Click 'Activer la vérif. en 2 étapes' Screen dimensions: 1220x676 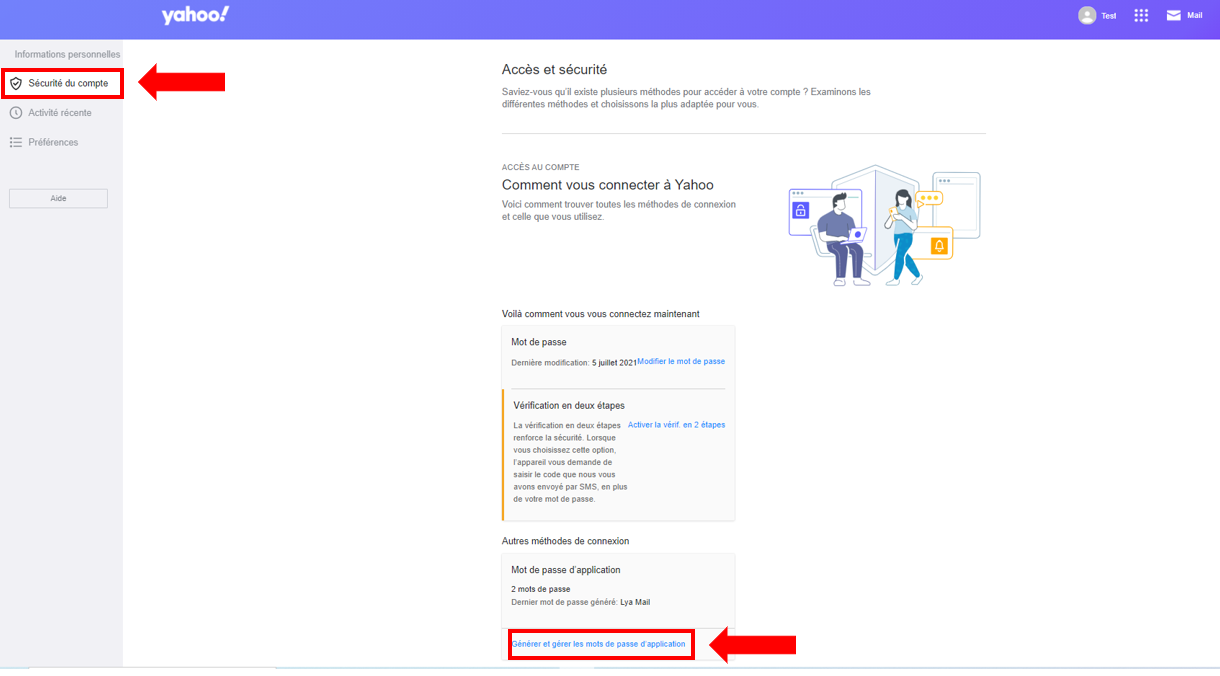(676, 425)
